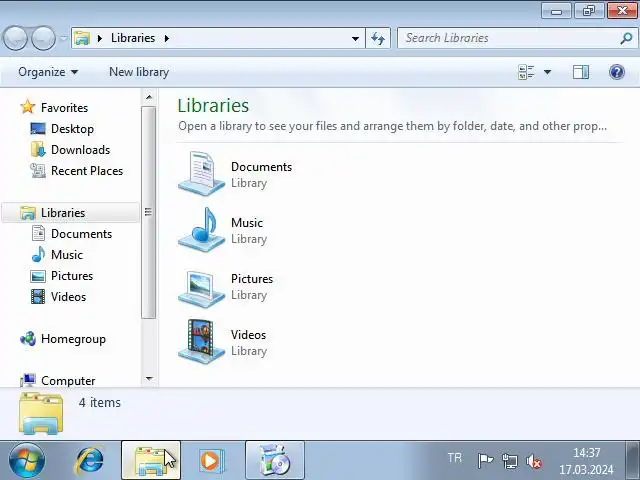Open the Videos library filmstrip icon
The width and height of the screenshot is (640, 480).
[201, 341]
